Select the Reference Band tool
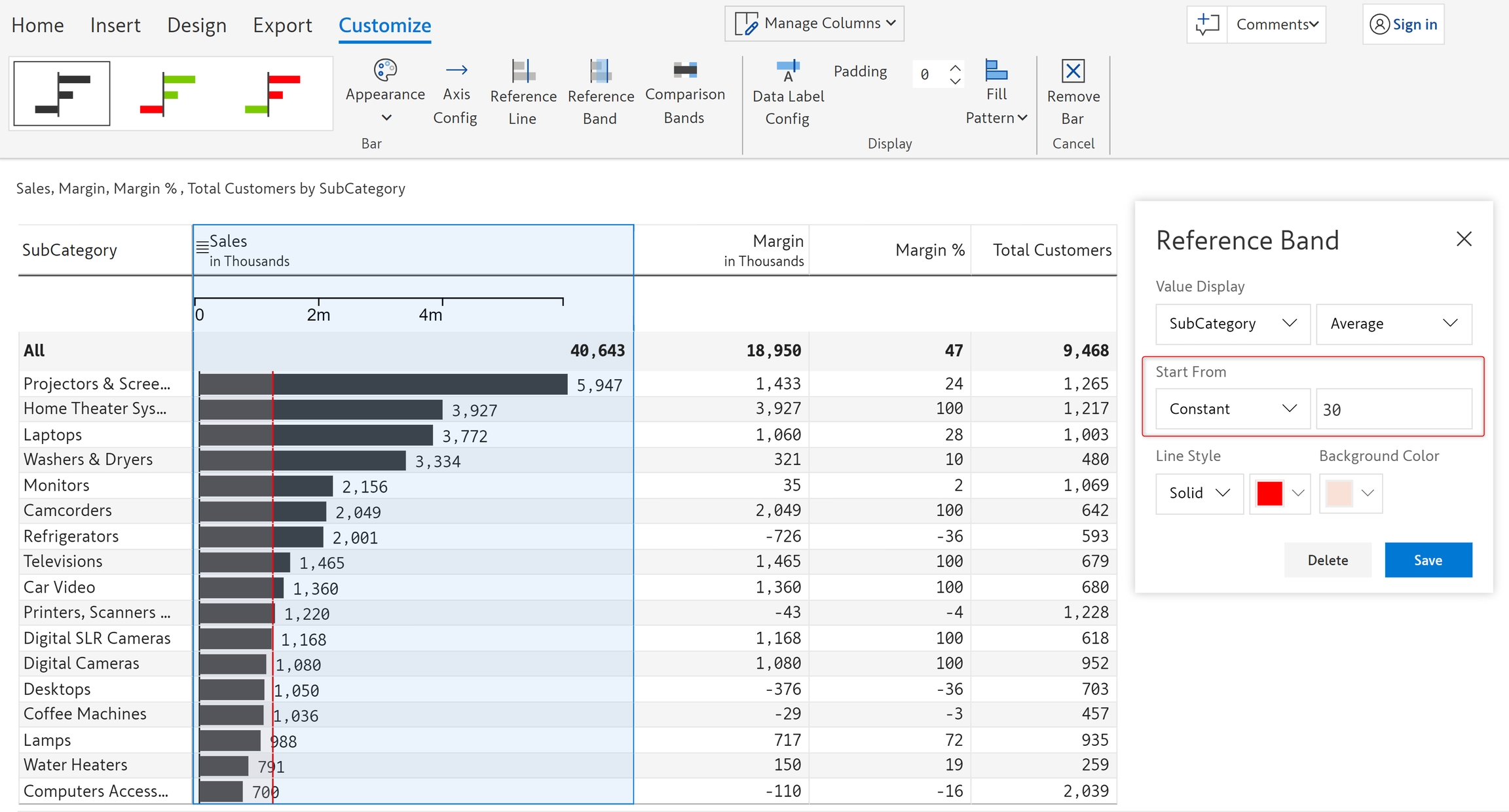The image size is (1509, 812). pyautogui.click(x=600, y=71)
